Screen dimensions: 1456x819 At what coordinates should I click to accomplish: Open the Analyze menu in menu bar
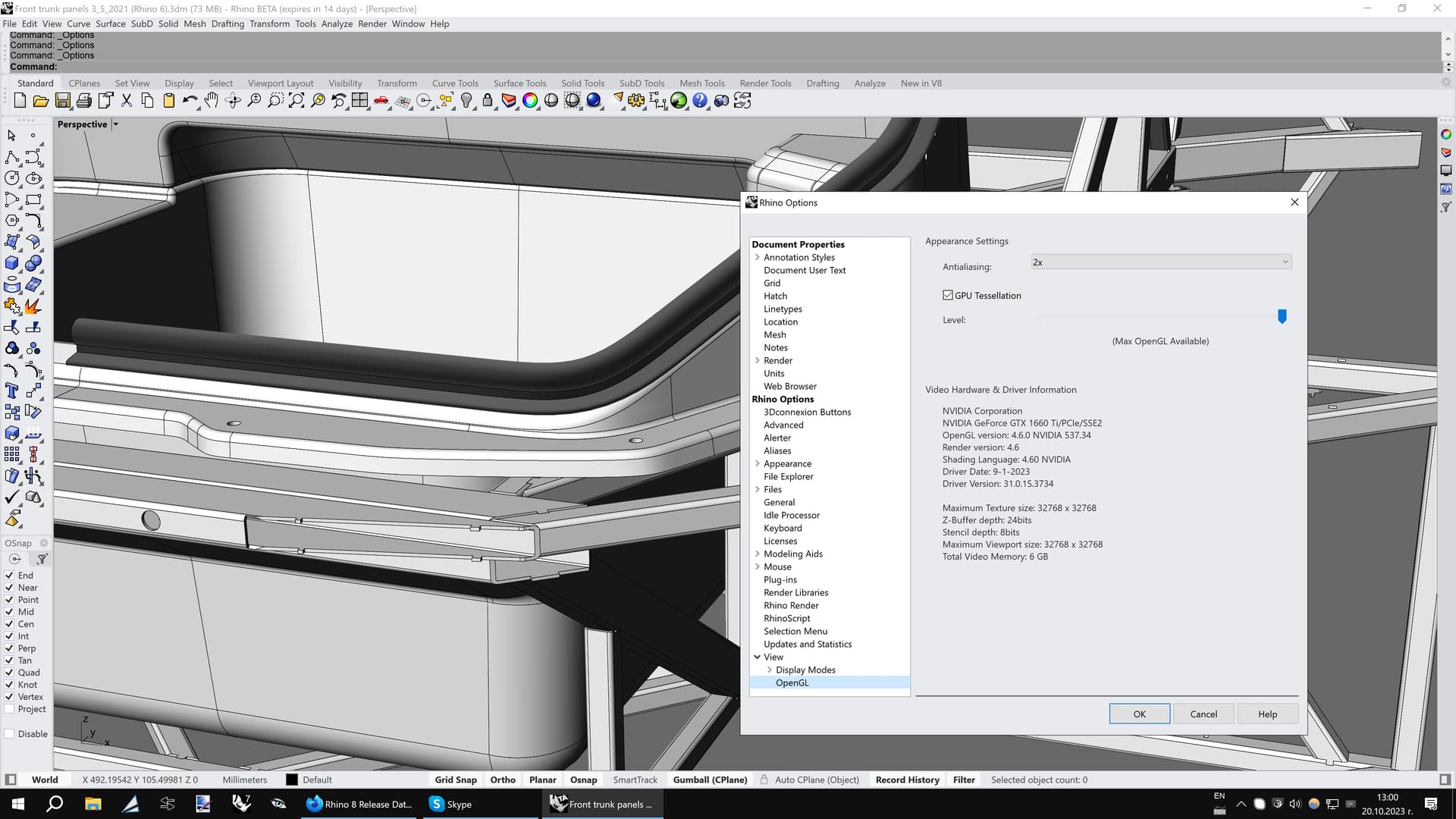[x=337, y=24]
